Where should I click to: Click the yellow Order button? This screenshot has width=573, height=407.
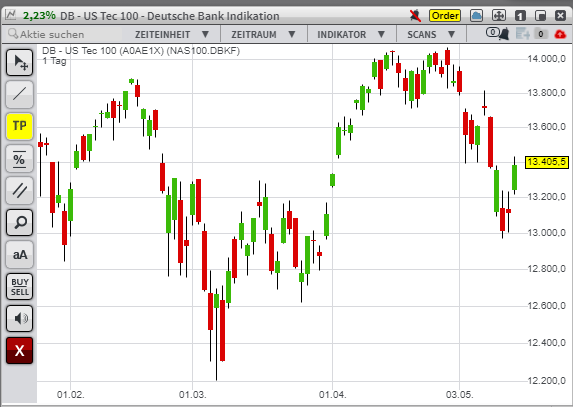[445, 16]
